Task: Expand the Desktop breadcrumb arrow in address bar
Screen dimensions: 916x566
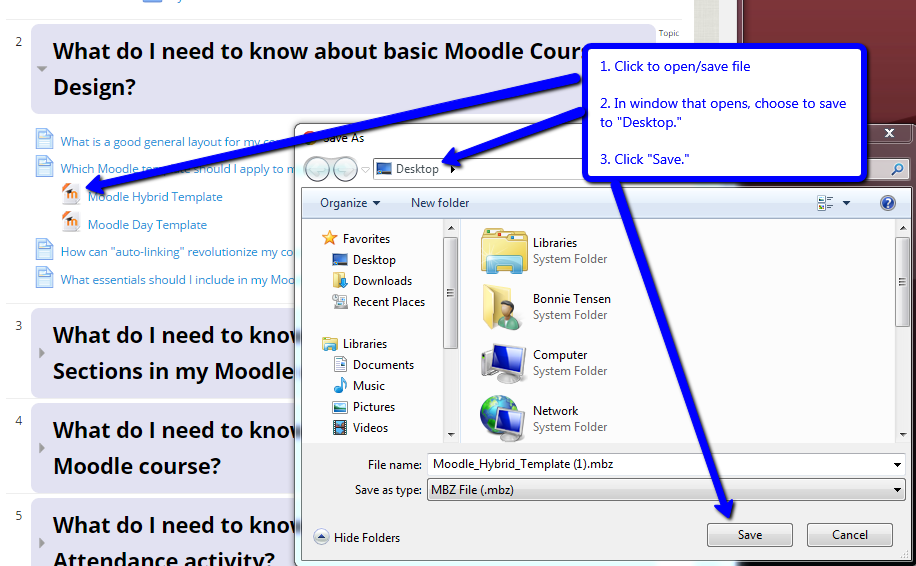Action: pyautogui.click(x=453, y=169)
